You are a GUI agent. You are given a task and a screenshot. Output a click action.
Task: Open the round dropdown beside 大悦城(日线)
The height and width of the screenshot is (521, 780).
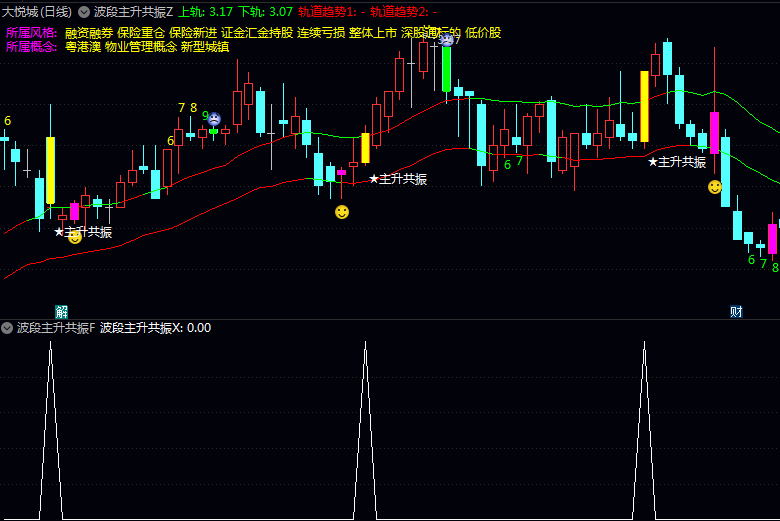(84, 12)
